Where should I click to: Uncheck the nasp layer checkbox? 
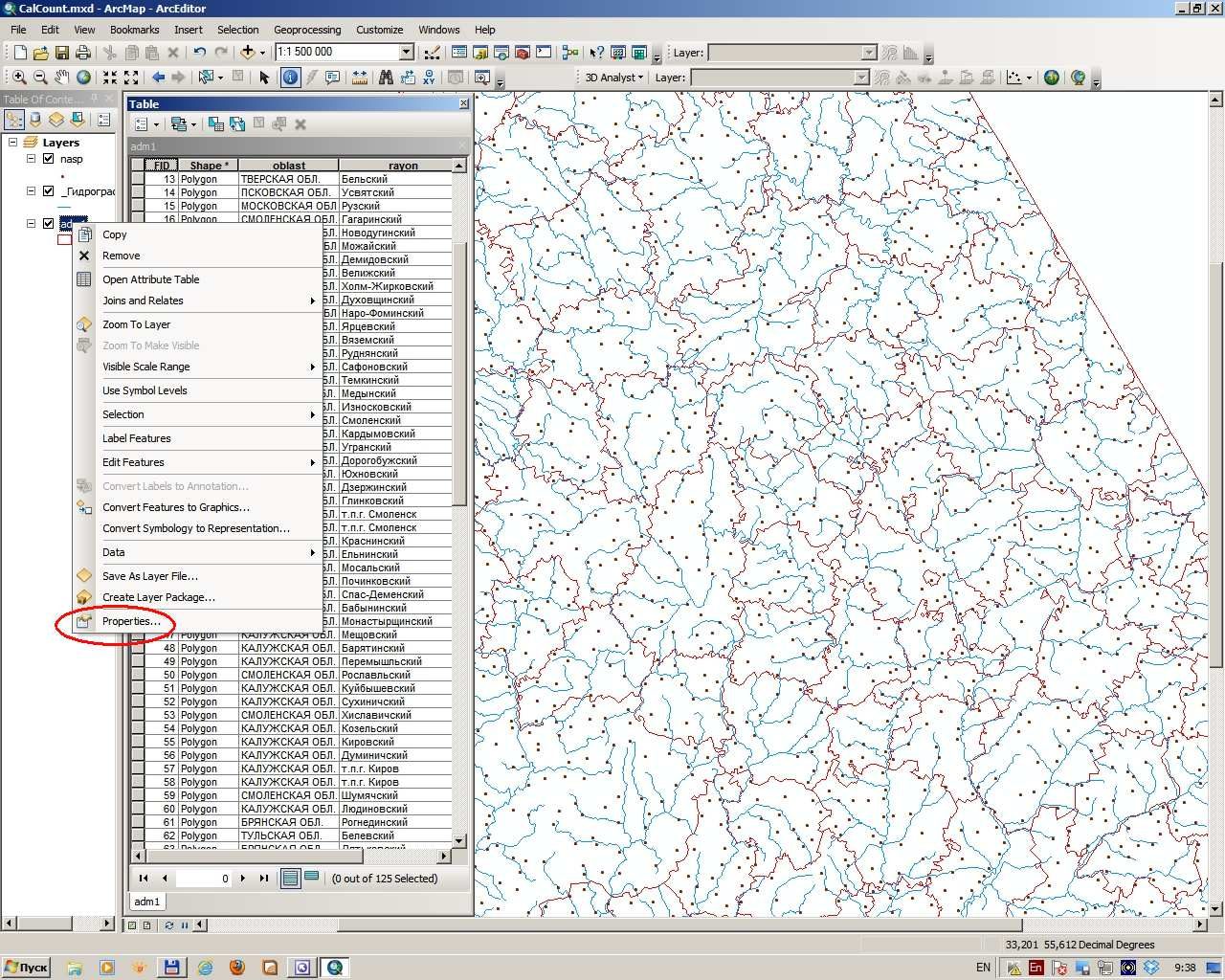49,159
